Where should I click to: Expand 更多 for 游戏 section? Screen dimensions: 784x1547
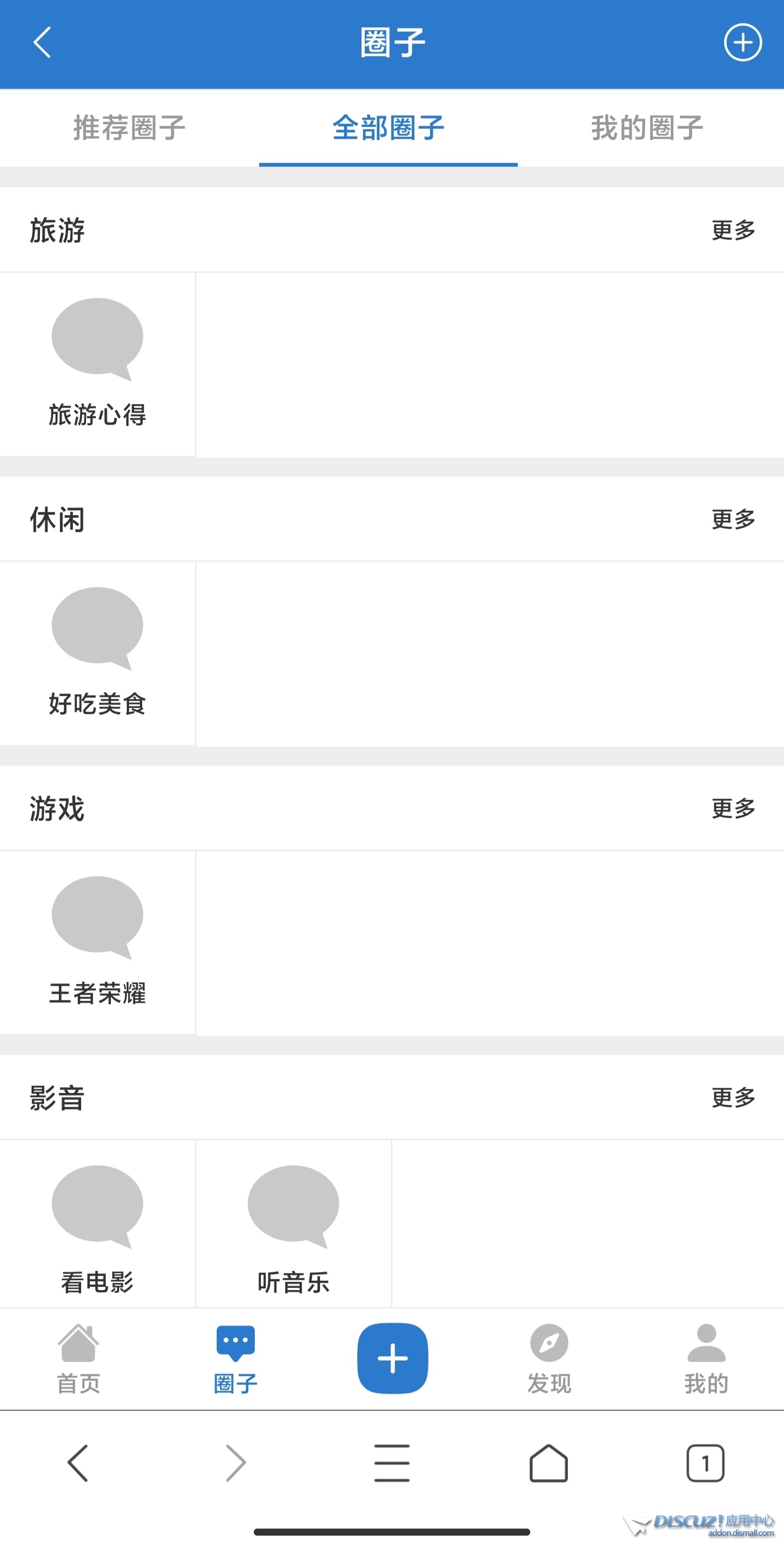point(733,808)
